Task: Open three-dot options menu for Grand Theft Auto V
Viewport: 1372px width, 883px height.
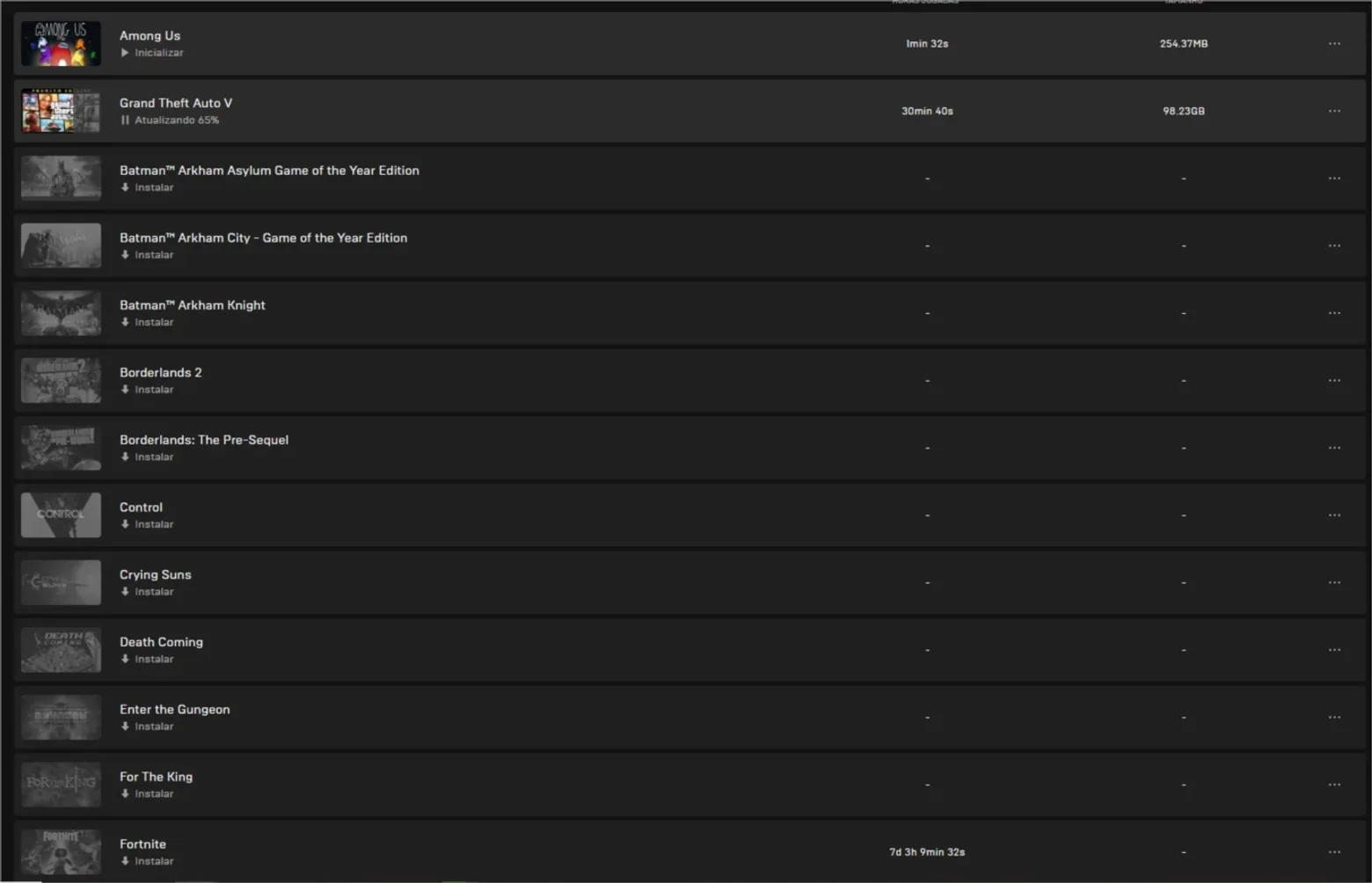Action: coord(1334,111)
